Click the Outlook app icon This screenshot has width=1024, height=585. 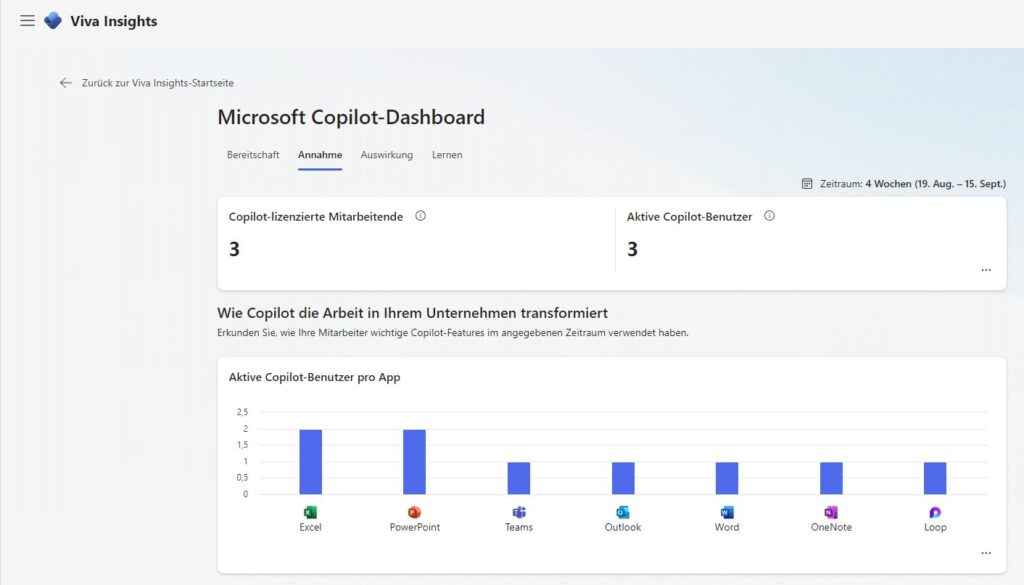click(x=623, y=513)
